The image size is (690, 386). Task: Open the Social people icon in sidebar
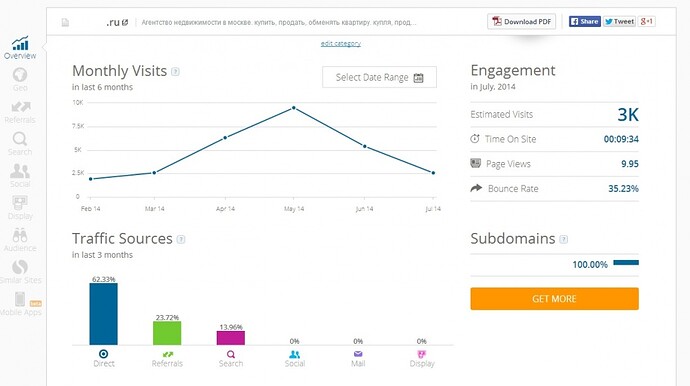[x=20, y=171]
